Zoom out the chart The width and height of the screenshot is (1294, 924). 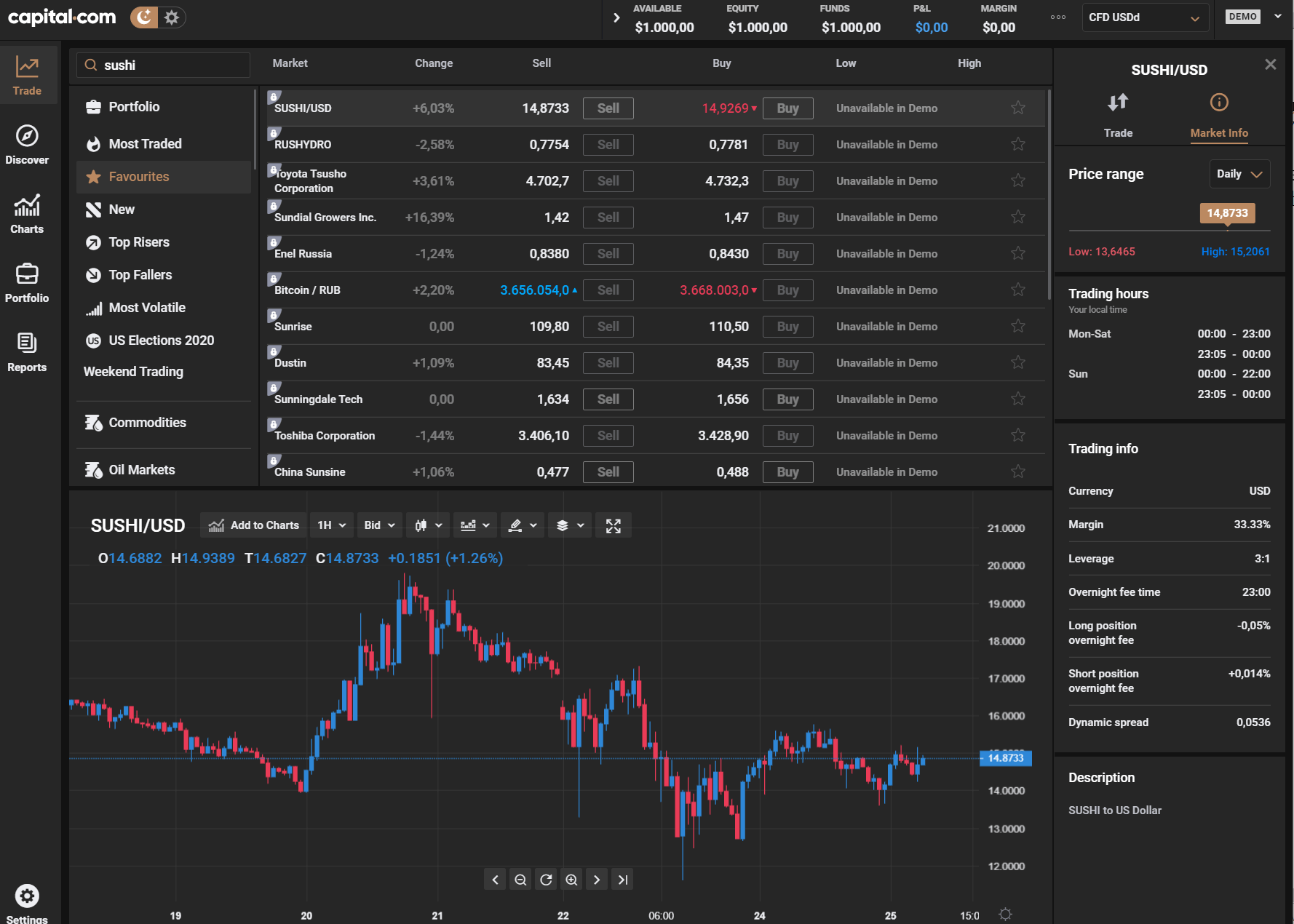(520, 880)
